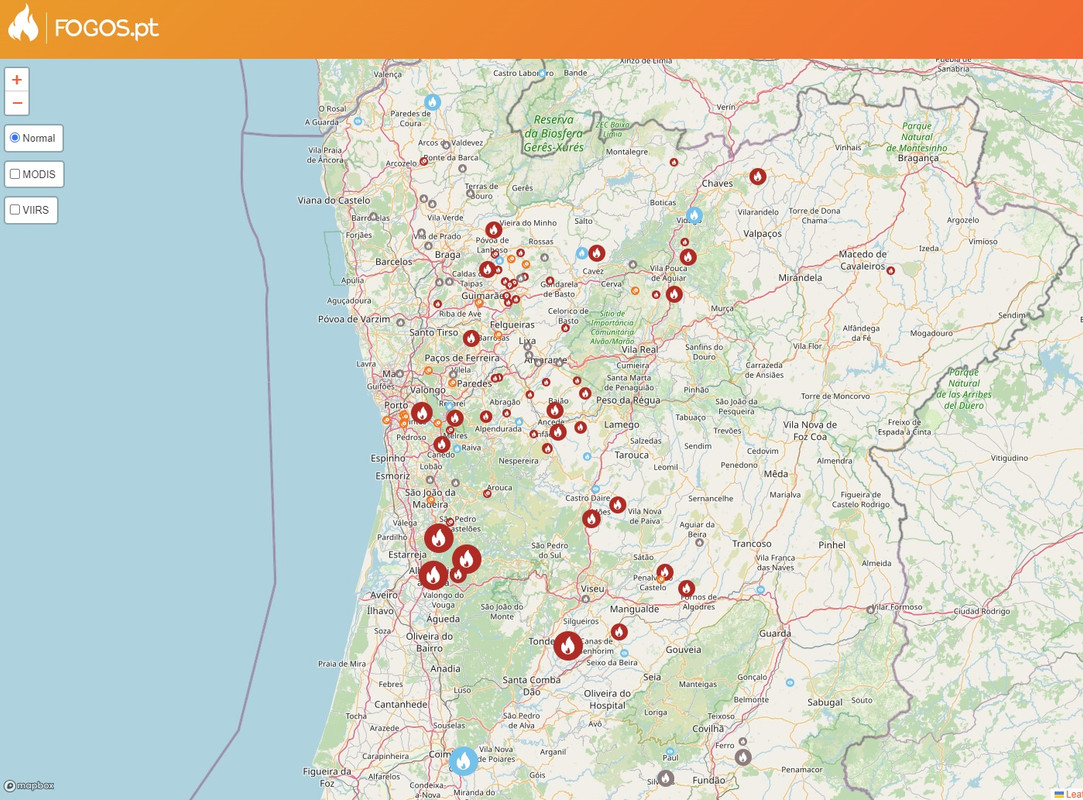The image size is (1083, 800).
Task: Click the Bragança city label
Action: 918,158
